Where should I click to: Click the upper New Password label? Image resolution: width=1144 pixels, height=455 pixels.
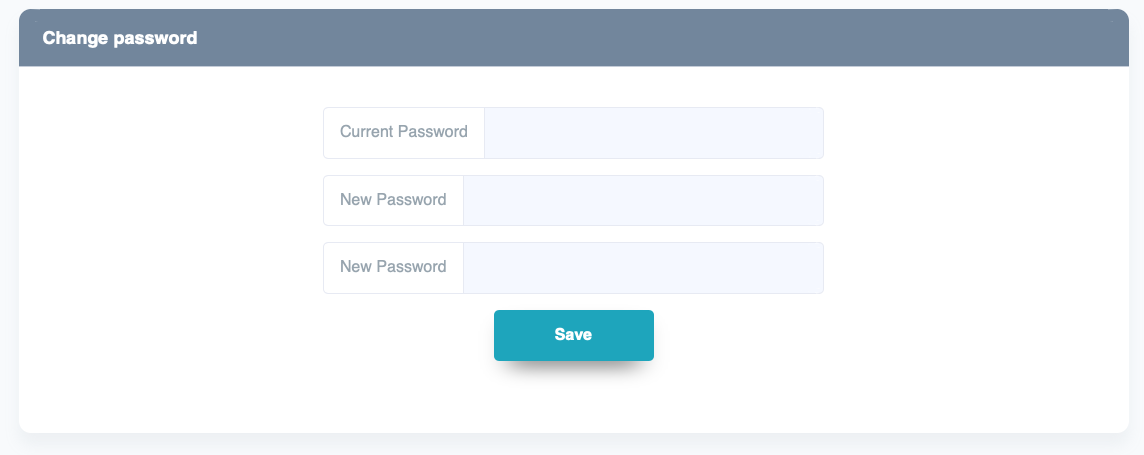(393, 199)
